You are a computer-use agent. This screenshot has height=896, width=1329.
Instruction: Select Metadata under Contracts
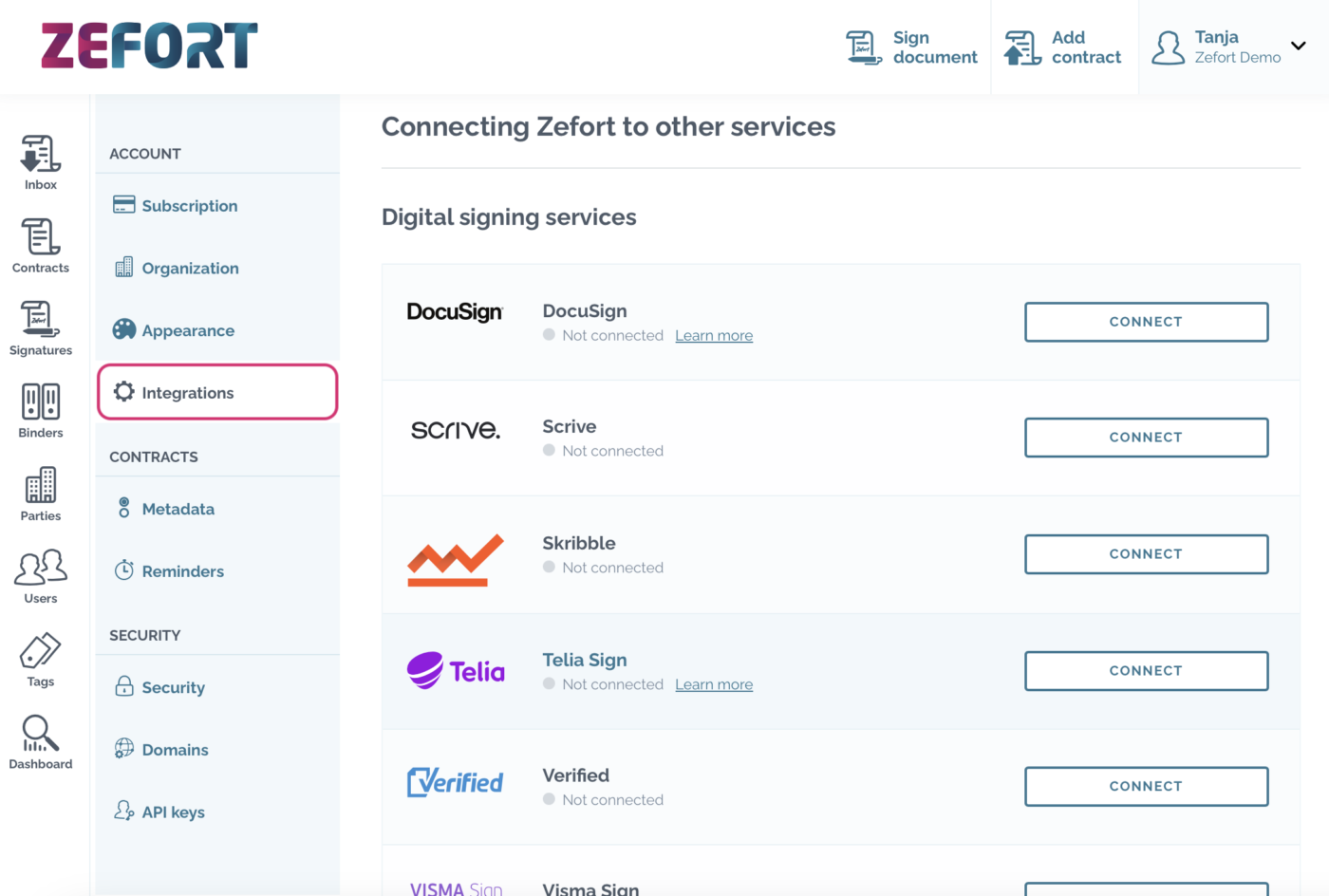(x=178, y=509)
